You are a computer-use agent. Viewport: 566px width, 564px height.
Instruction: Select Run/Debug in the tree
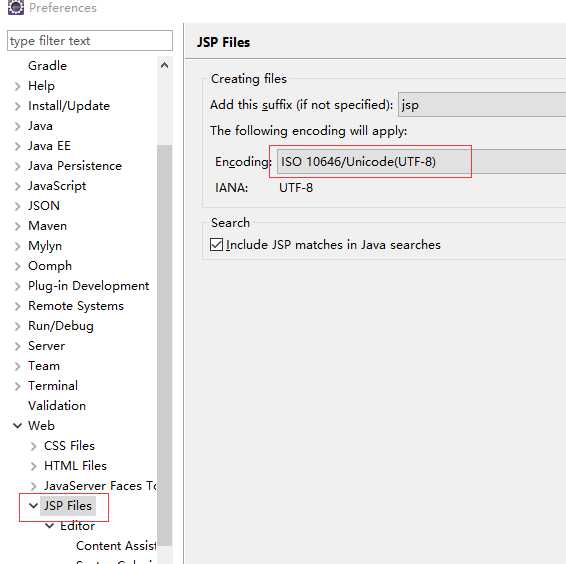point(61,326)
